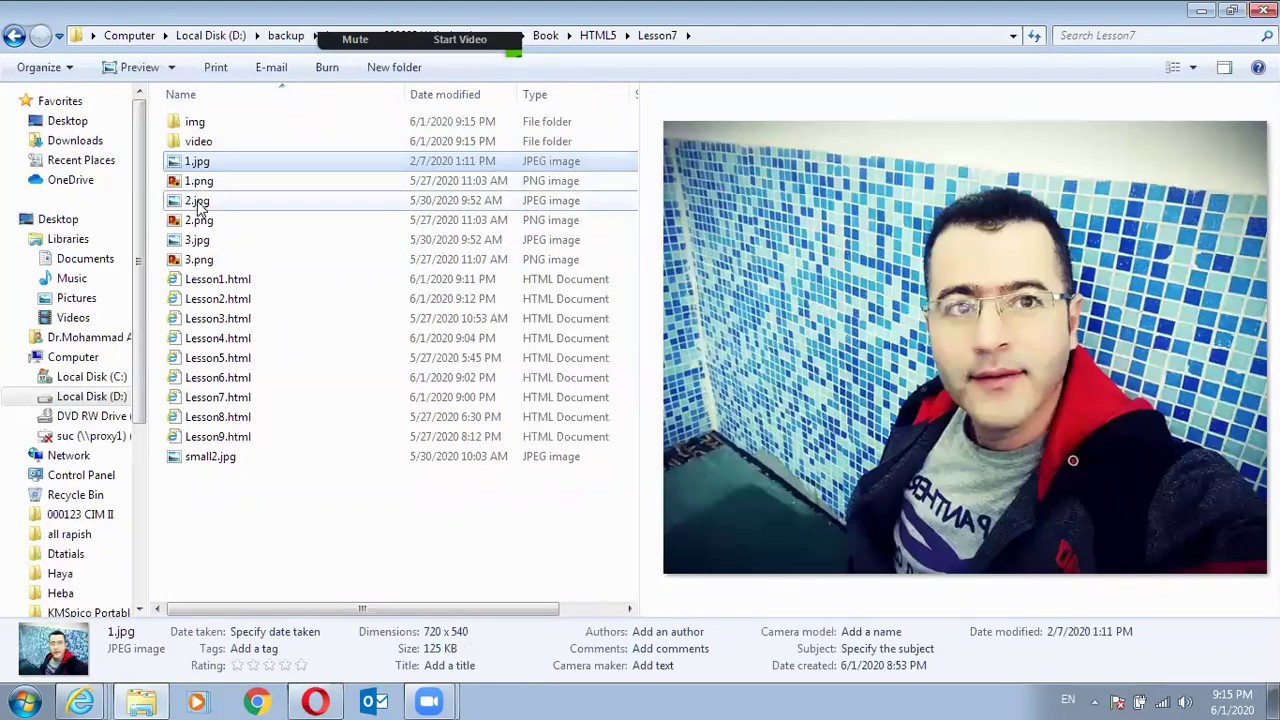
Task: Toggle the preview pane button
Action: click(x=1224, y=68)
